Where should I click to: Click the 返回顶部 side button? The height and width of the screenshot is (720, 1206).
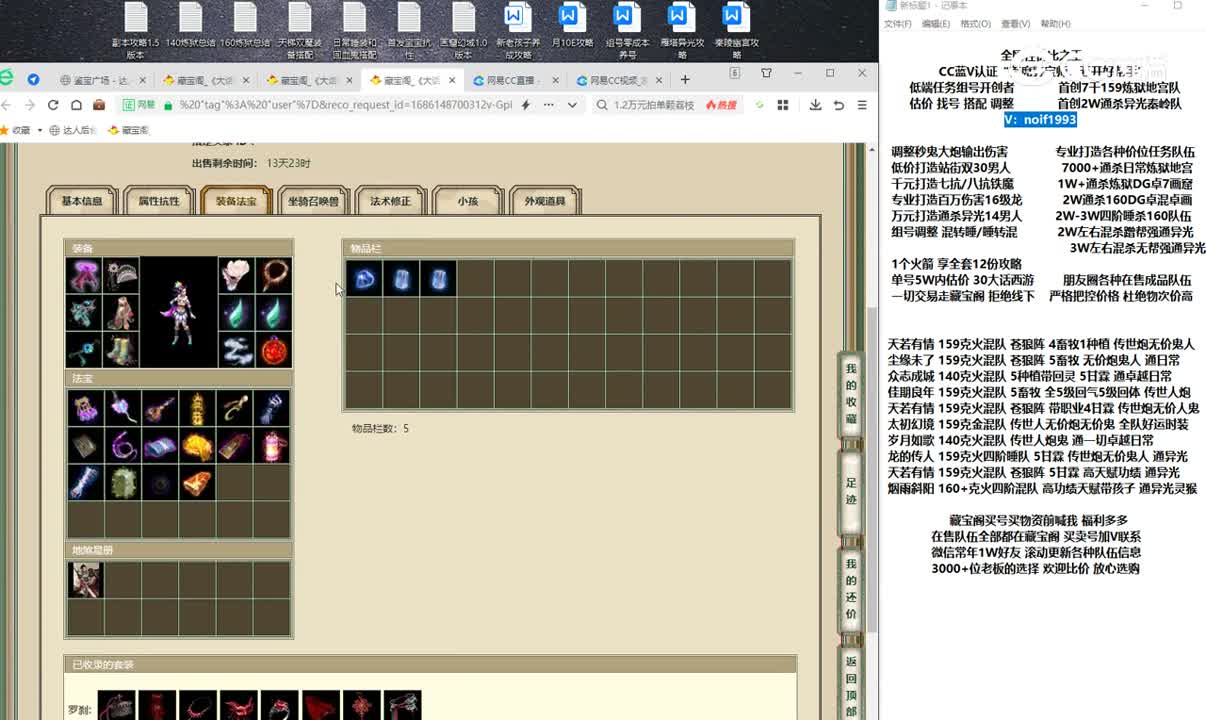[x=851, y=685]
